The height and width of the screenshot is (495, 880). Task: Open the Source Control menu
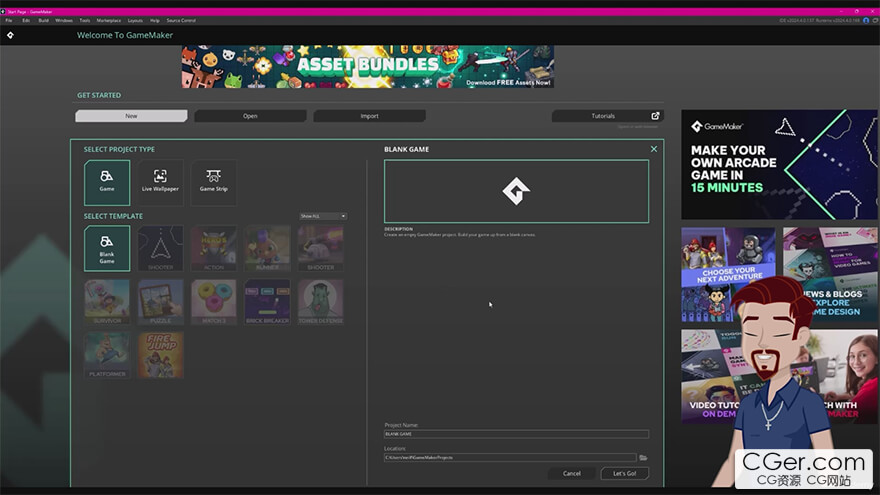[181, 20]
